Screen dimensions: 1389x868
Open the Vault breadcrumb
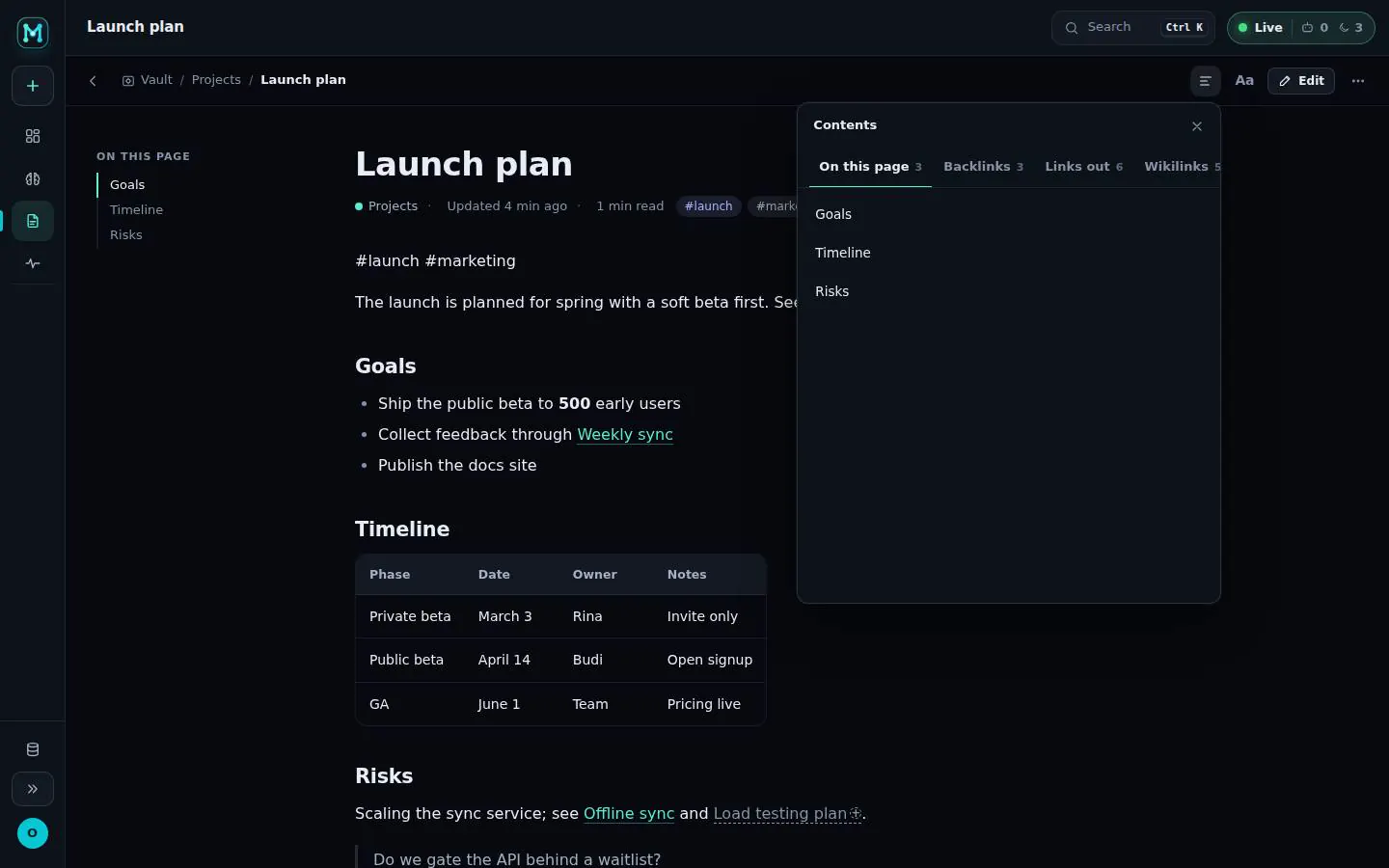(x=147, y=80)
